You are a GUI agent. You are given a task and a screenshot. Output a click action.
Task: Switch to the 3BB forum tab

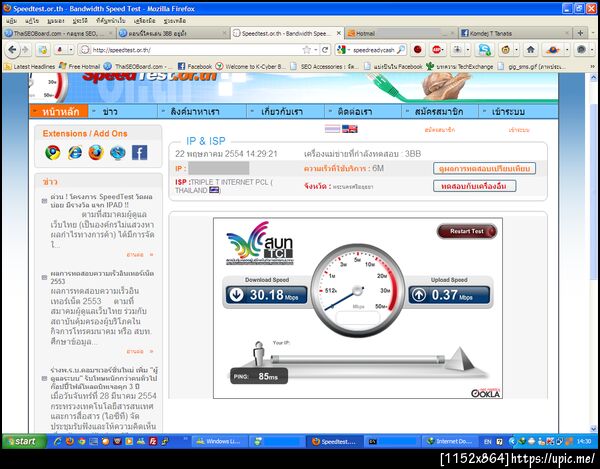tap(173, 33)
